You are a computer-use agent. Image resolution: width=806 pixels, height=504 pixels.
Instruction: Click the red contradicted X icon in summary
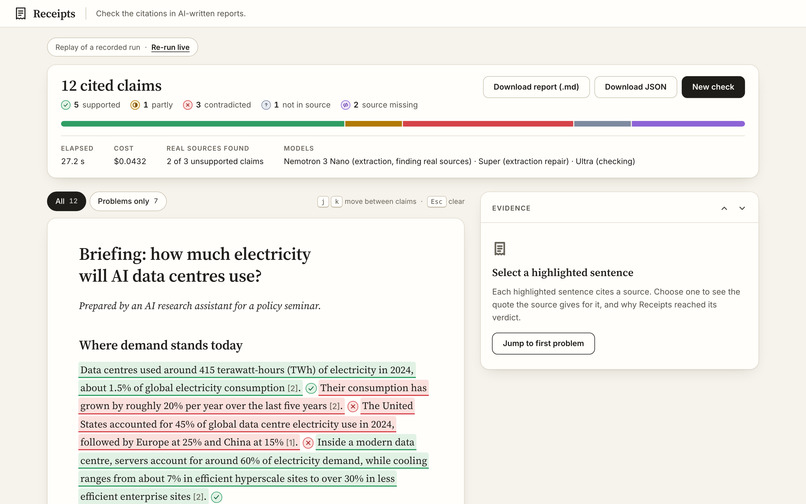pos(188,105)
